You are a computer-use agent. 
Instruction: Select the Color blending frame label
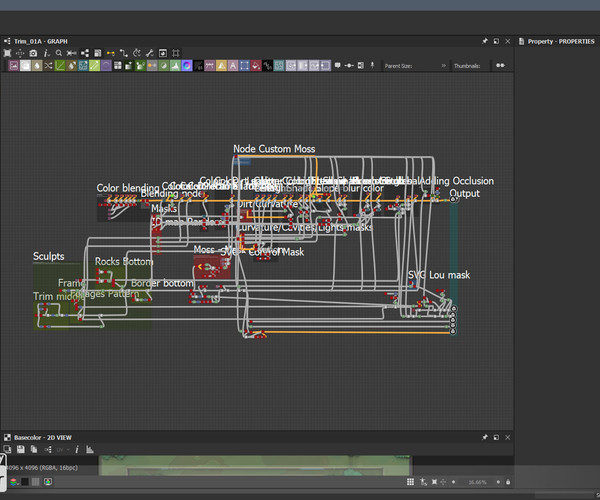point(127,188)
